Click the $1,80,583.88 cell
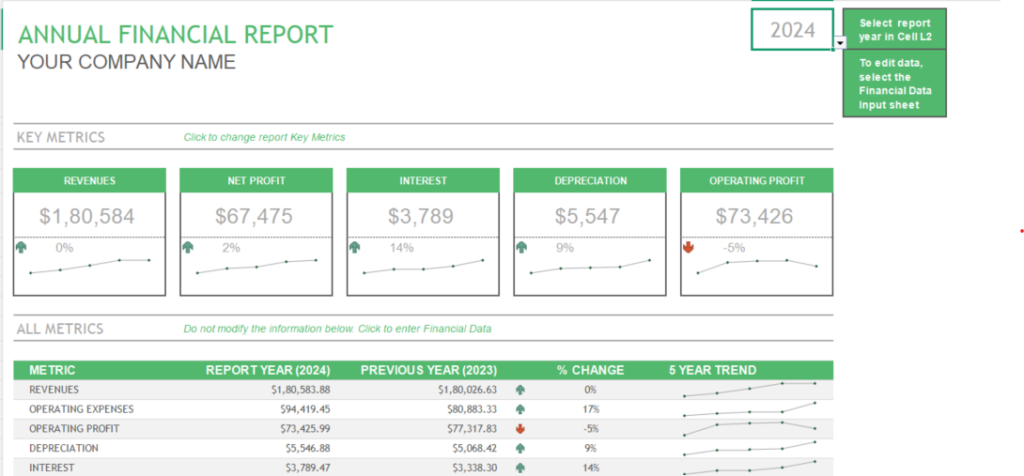The height and width of the screenshot is (476, 1024). [x=301, y=390]
